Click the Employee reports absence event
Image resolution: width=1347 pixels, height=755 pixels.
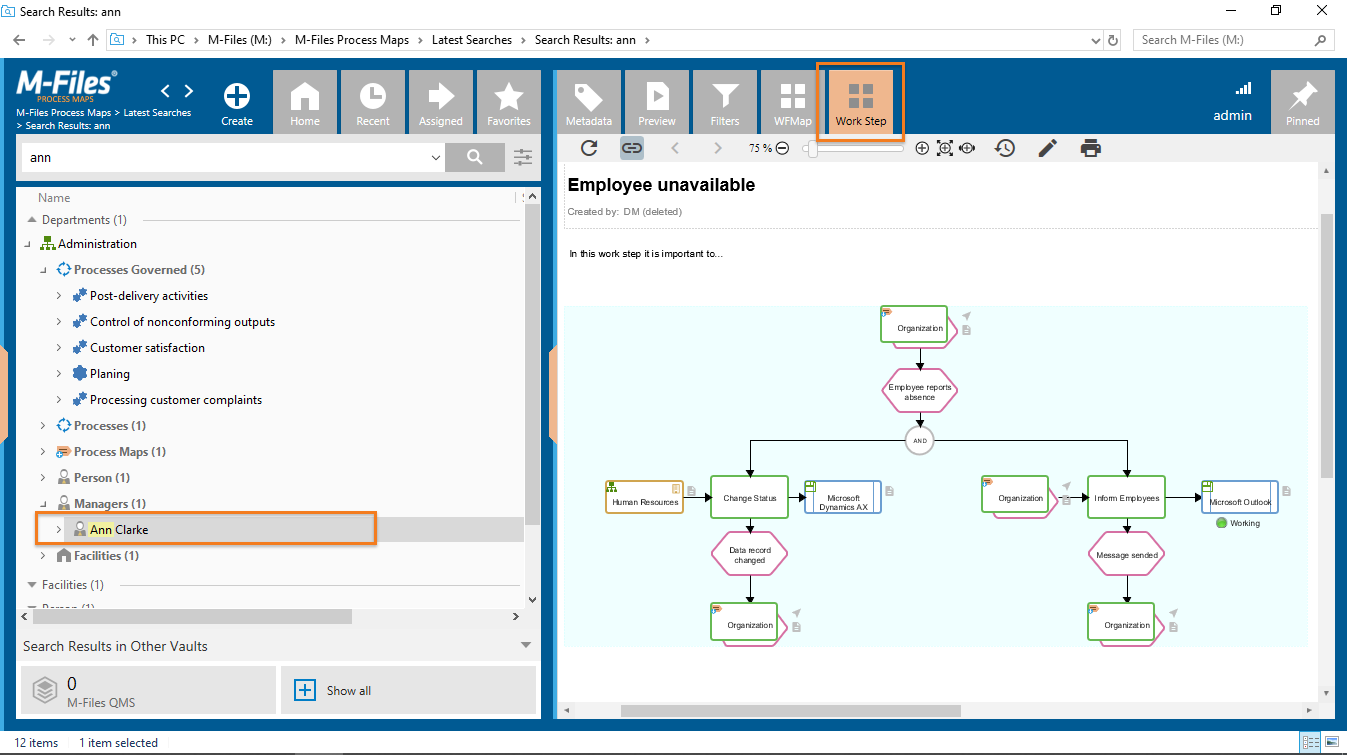click(x=920, y=391)
